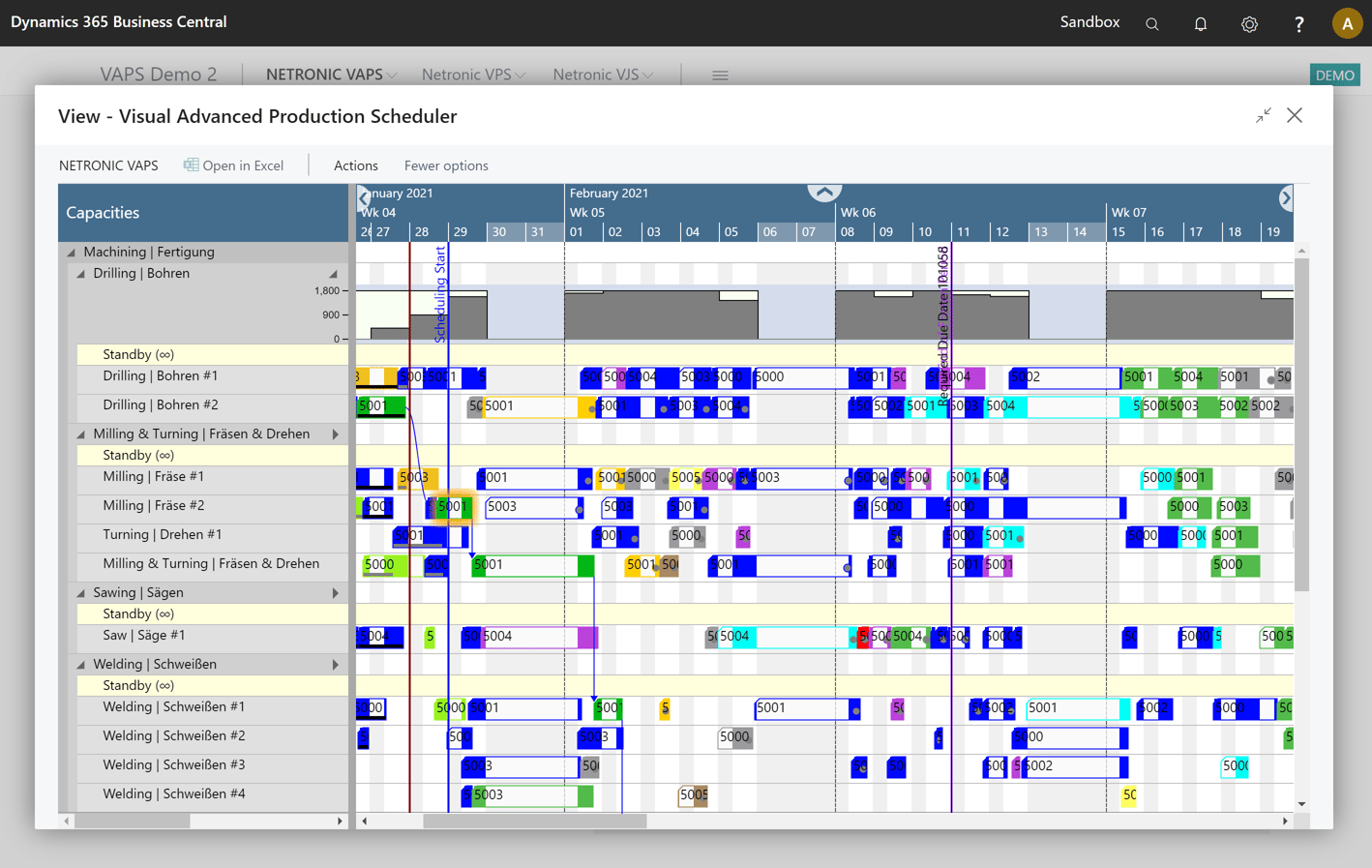The width and height of the screenshot is (1372, 868).
Task: Click Fewer options in the menu bar
Action: pos(446,165)
